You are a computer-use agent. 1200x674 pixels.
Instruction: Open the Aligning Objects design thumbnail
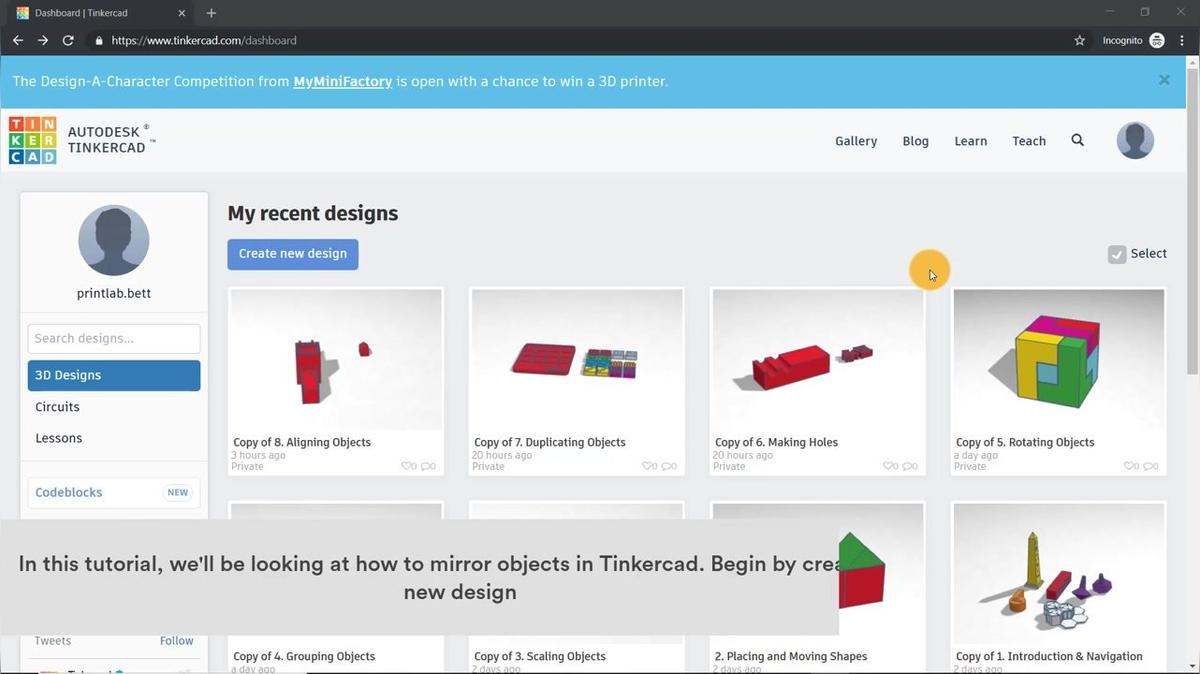click(336, 360)
